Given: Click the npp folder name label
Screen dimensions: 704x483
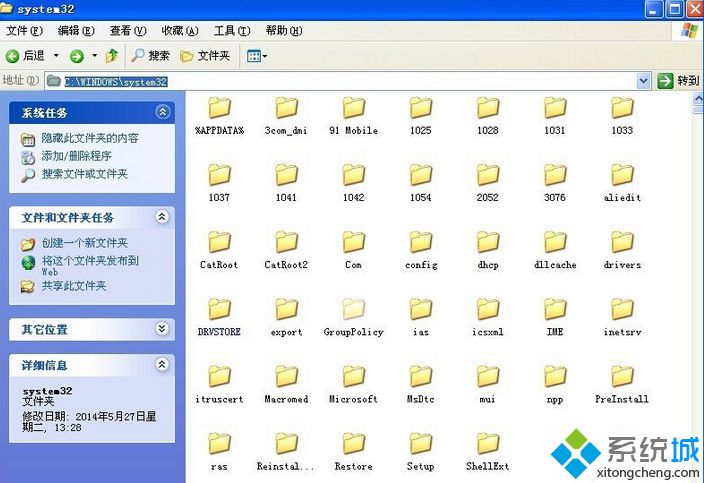Looking at the screenshot, I should (555, 400).
